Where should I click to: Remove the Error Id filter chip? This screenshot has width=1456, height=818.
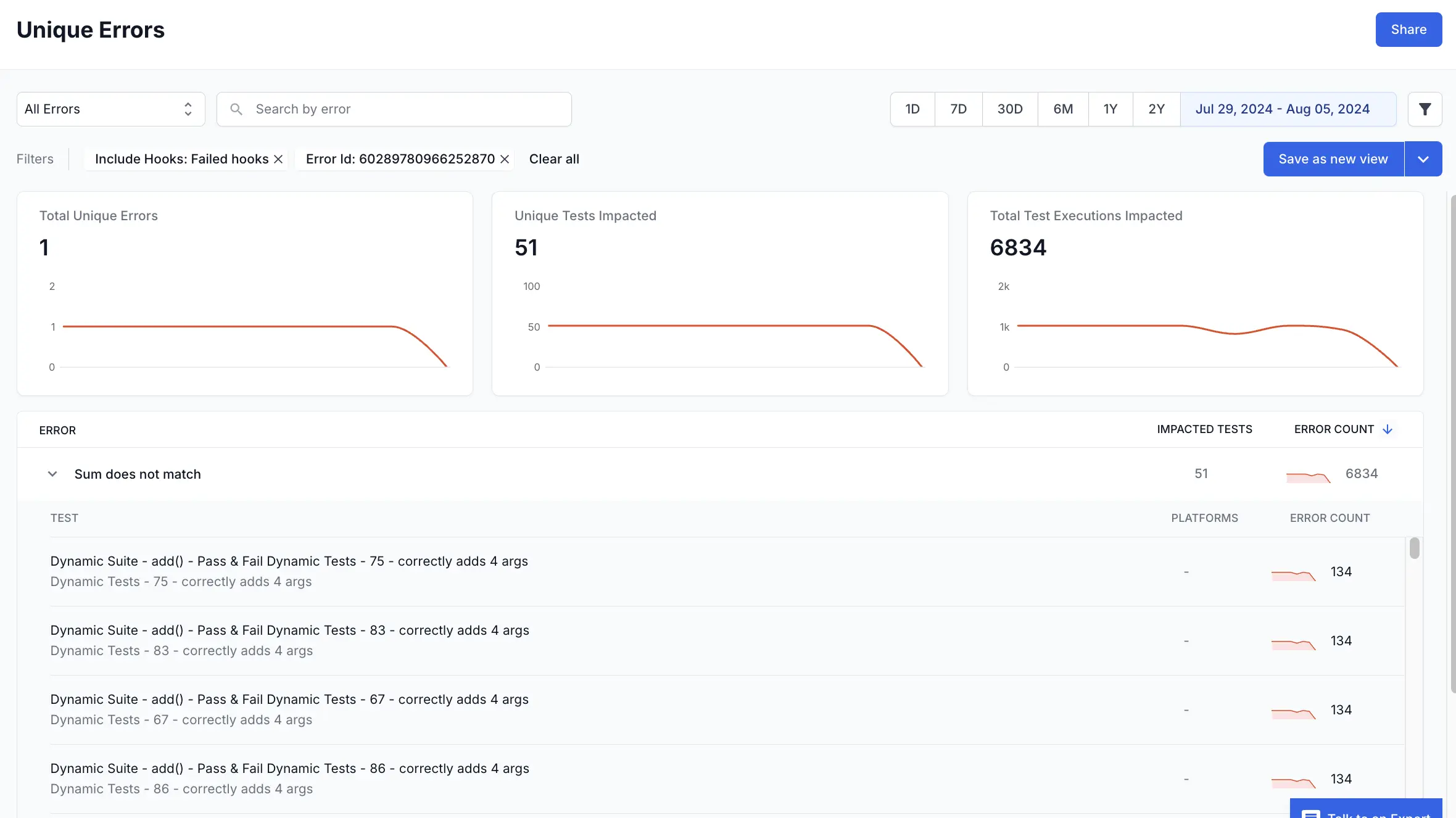(505, 159)
